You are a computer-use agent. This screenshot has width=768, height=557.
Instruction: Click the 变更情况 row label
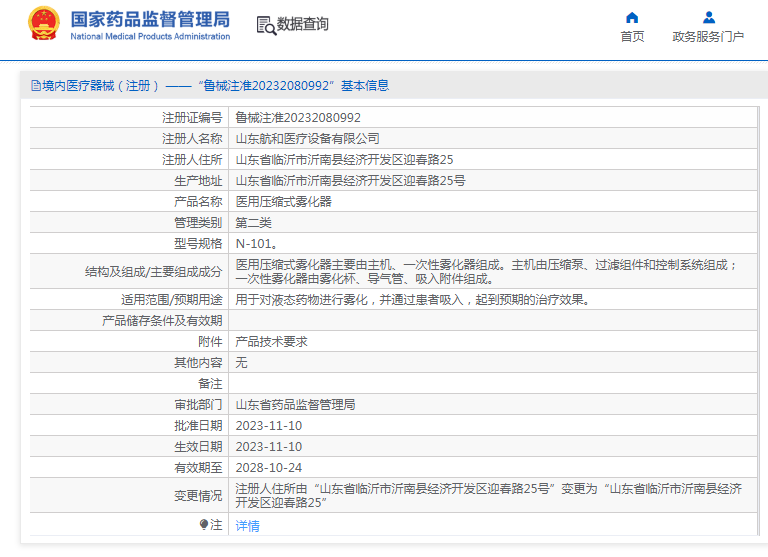coord(198,496)
